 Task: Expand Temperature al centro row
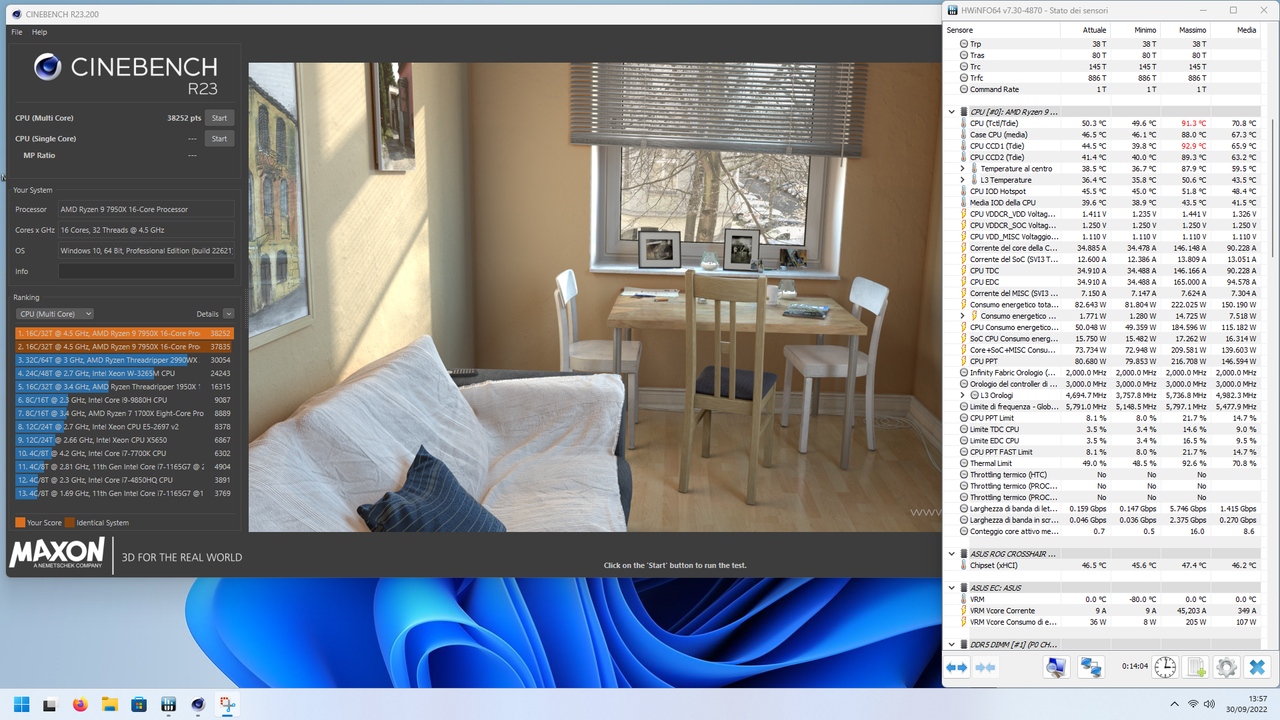coord(962,169)
